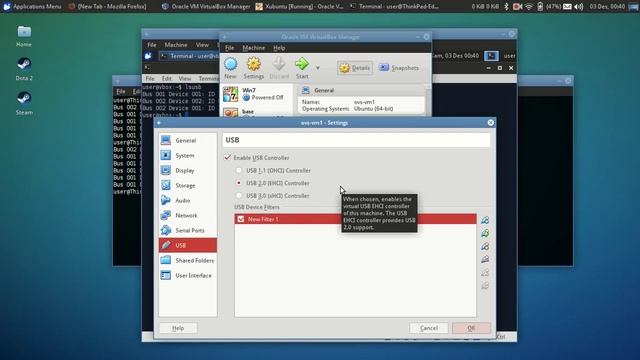Move USB filter up icon
This screenshot has width=640, height=360.
[485, 273]
